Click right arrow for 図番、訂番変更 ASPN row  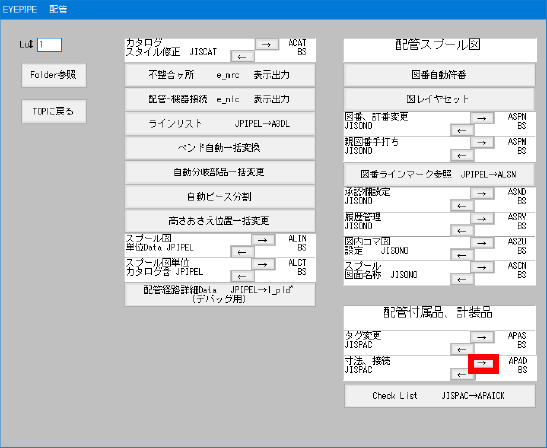pyautogui.click(x=482, y=118)
